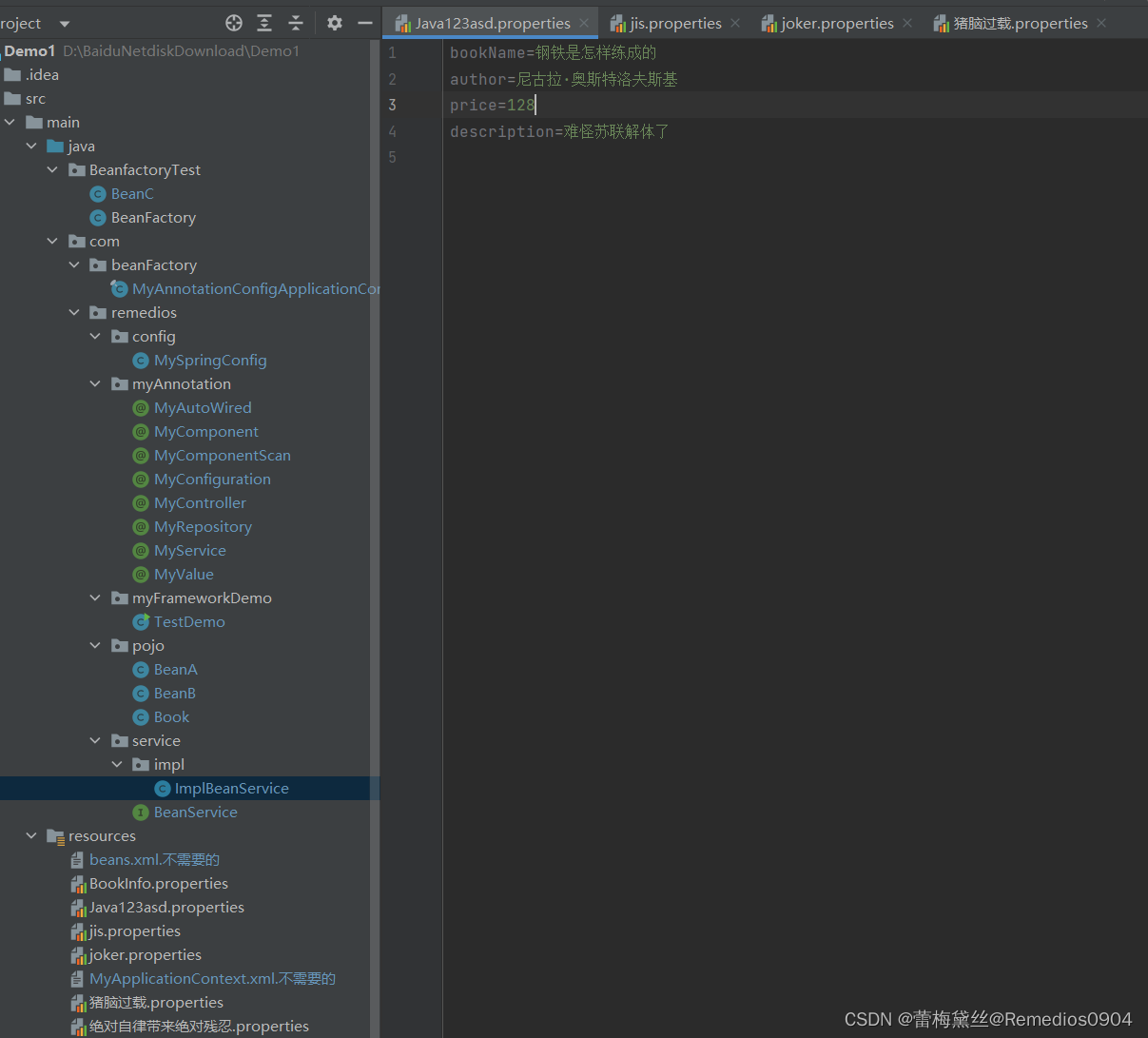This screenshot has width=1148, height=1038.
Task: Collapse the BeanfactoryTest package
Action: tap(52, 169)
